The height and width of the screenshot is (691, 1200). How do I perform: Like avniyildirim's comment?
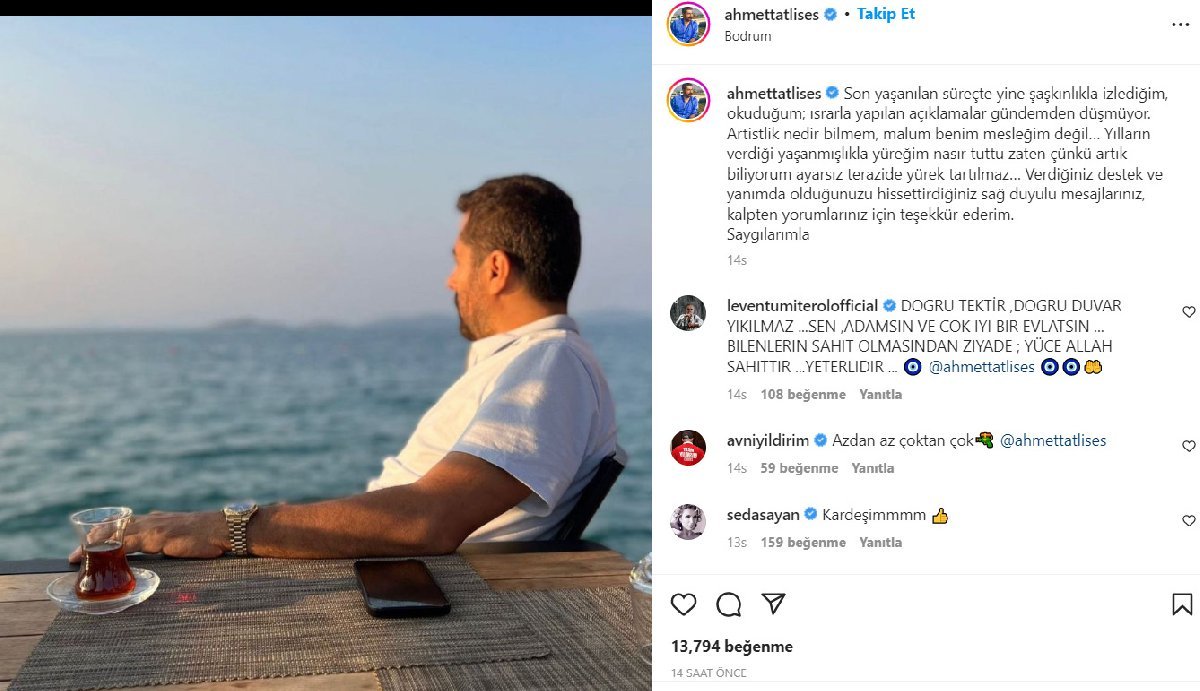[x=1189, y=446]
